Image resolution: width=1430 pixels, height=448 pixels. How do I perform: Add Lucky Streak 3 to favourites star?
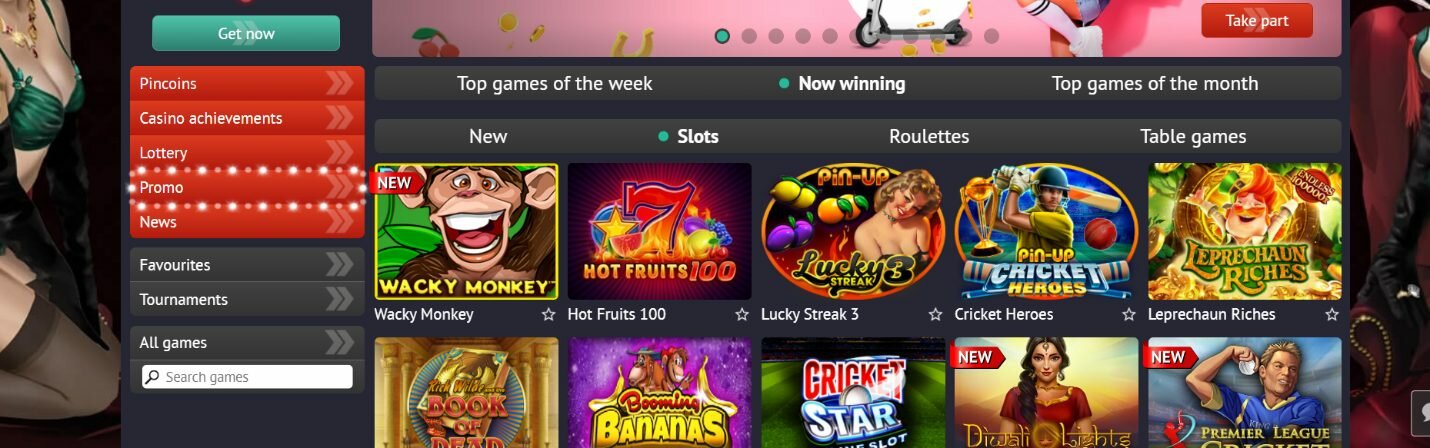(x=935, y=315)
